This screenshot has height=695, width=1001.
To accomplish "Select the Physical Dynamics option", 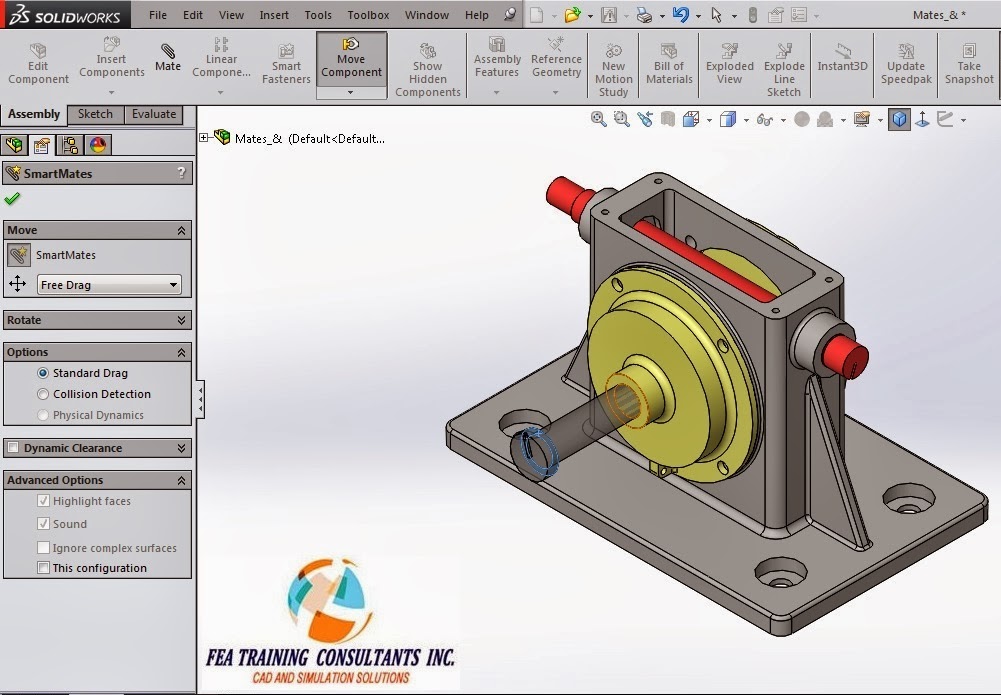I will click(x=43, y=415).
